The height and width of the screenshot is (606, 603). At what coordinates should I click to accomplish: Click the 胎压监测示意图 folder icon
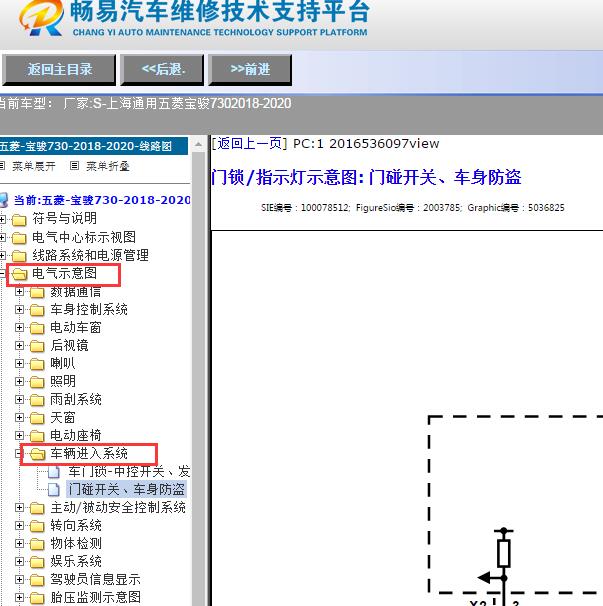37,598
